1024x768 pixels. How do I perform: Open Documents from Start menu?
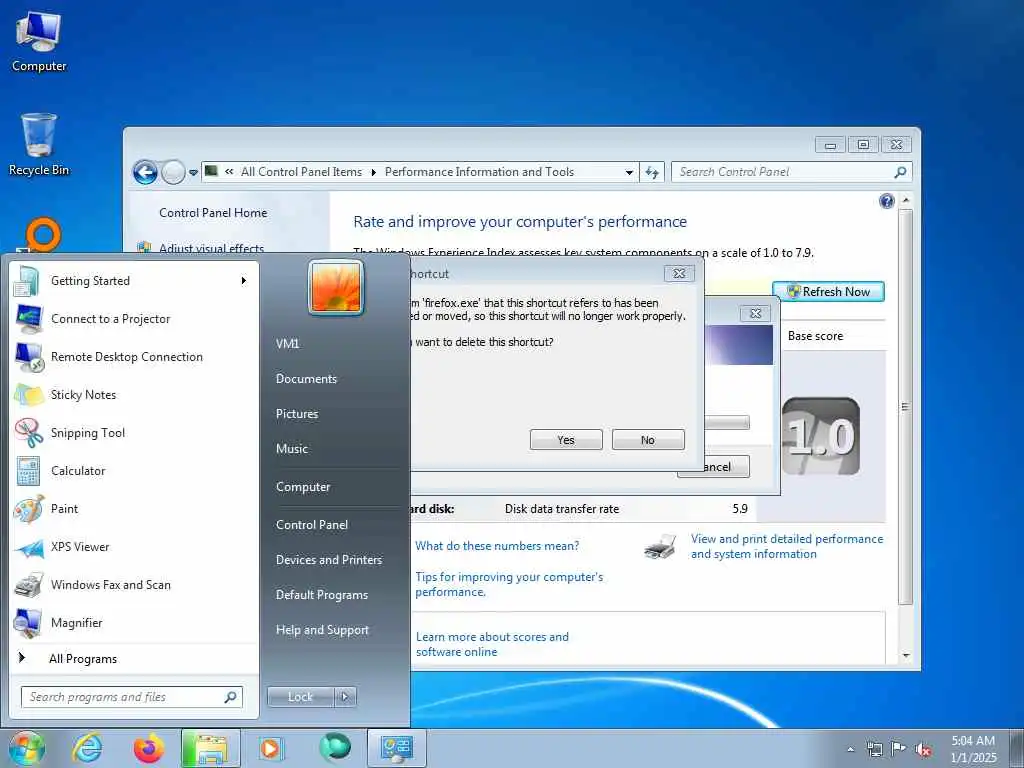coord(306,379)
